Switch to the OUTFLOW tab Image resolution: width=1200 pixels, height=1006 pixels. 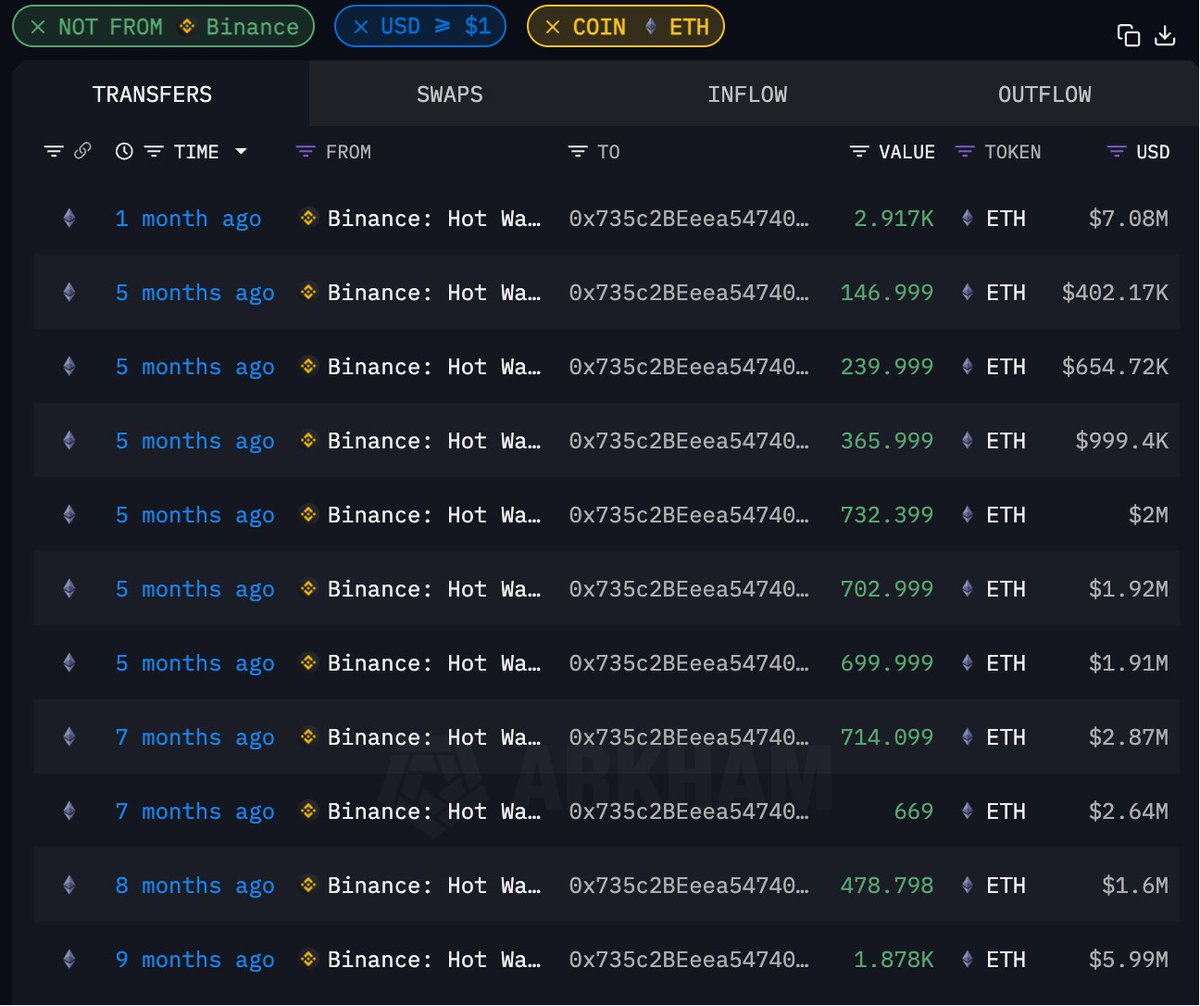pos(1045,94)
